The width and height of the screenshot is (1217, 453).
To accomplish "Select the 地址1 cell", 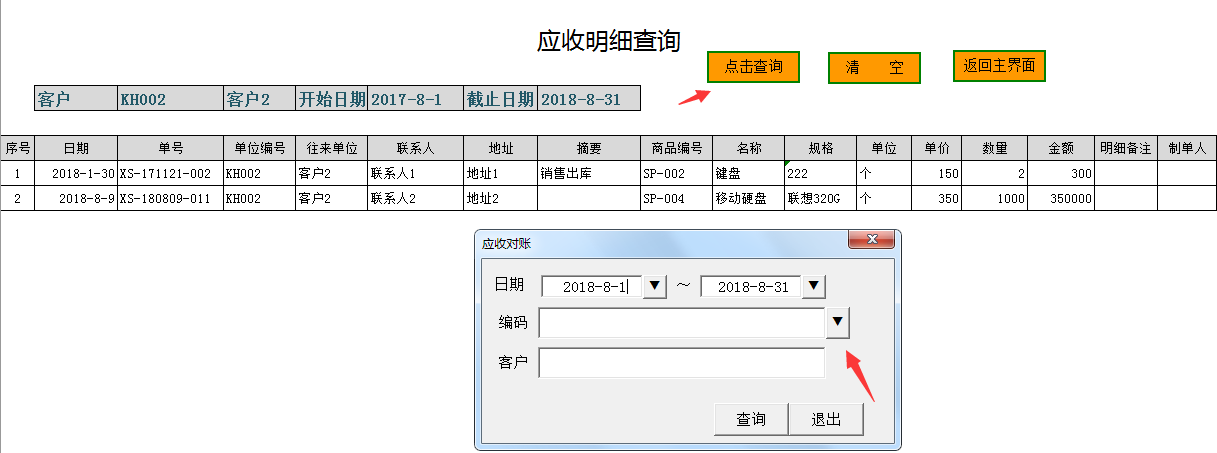I will 500,173.
